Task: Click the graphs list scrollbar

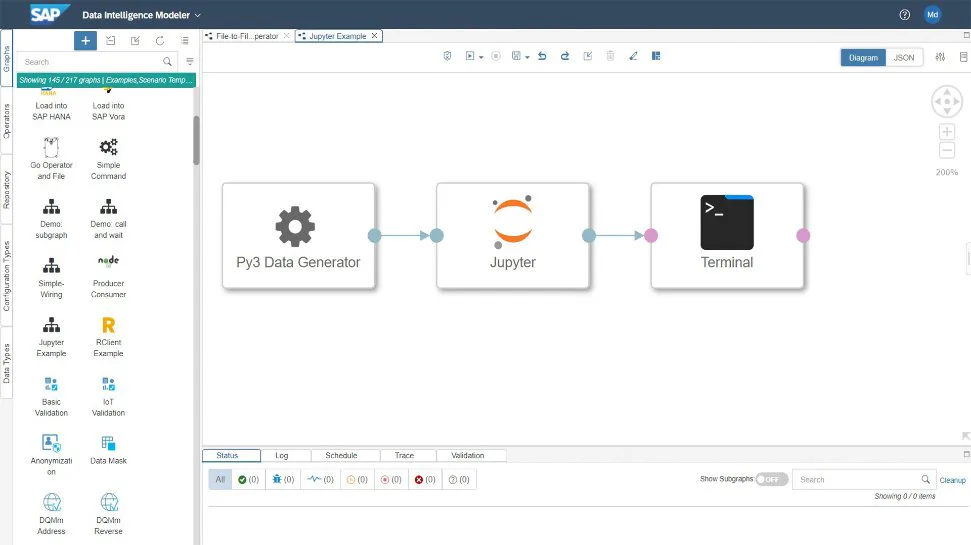Action: pos(196,141)
